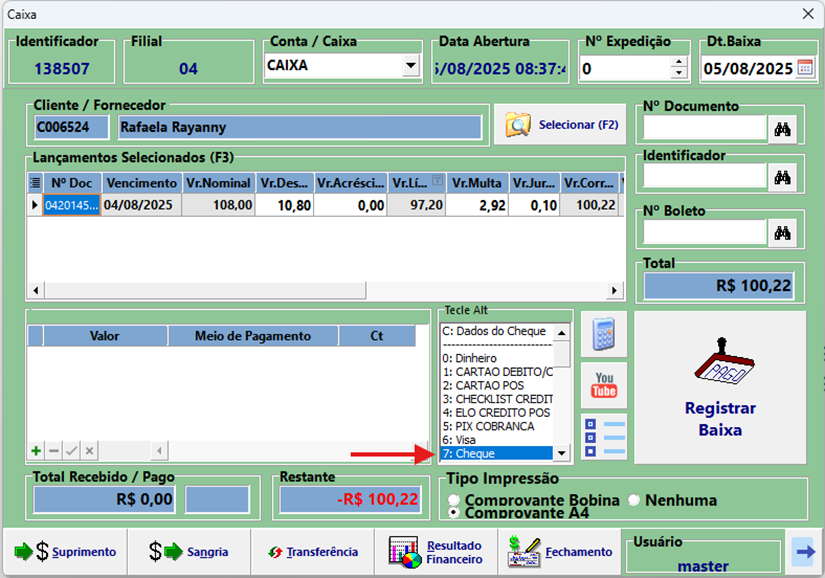The image size is (825, 578).
Task: Open Sangria cash withdrawal button
Action: coord(189,552)
